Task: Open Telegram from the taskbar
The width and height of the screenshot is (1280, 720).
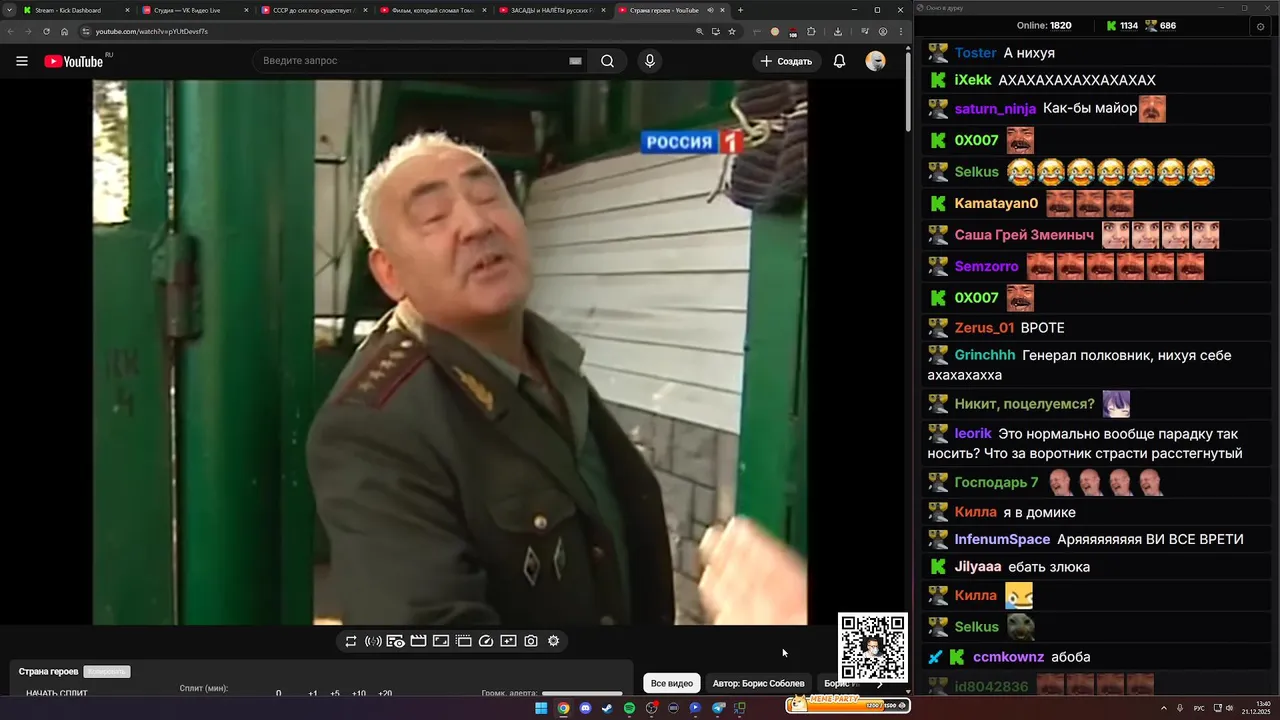Action: tap(718, 708)
